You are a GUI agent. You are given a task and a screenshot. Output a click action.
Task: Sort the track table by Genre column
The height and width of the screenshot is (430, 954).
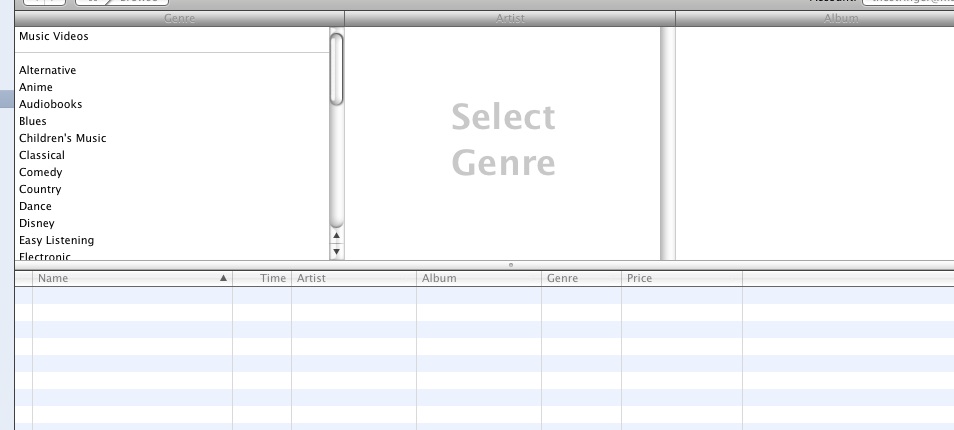tap(581, 279)
